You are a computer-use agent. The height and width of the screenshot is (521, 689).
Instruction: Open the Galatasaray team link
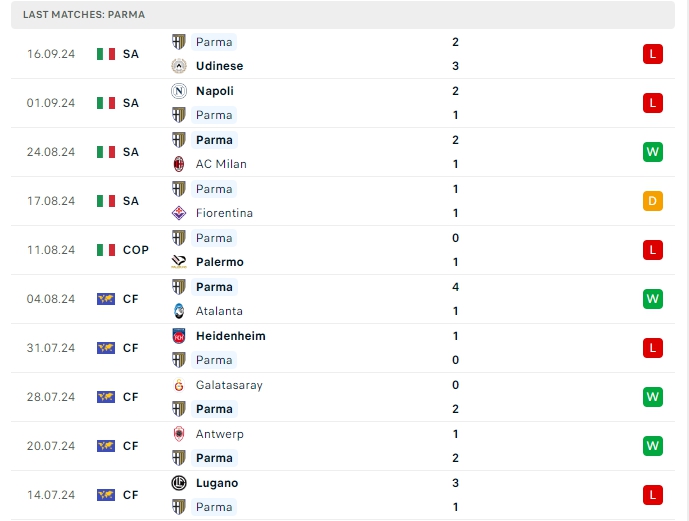[229, 385]
